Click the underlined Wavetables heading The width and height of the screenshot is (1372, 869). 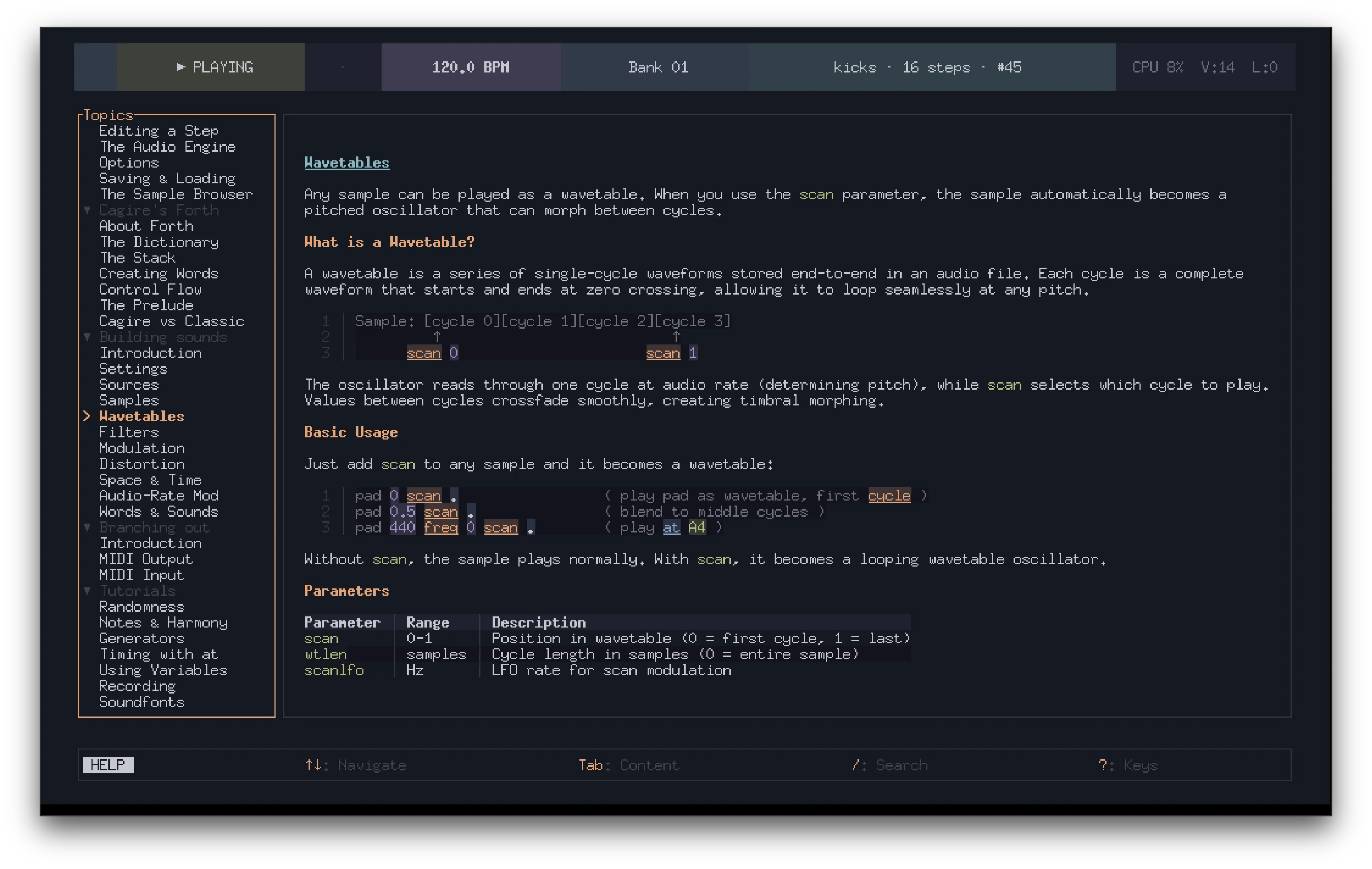pyautogui.click(x=347, y=163)
